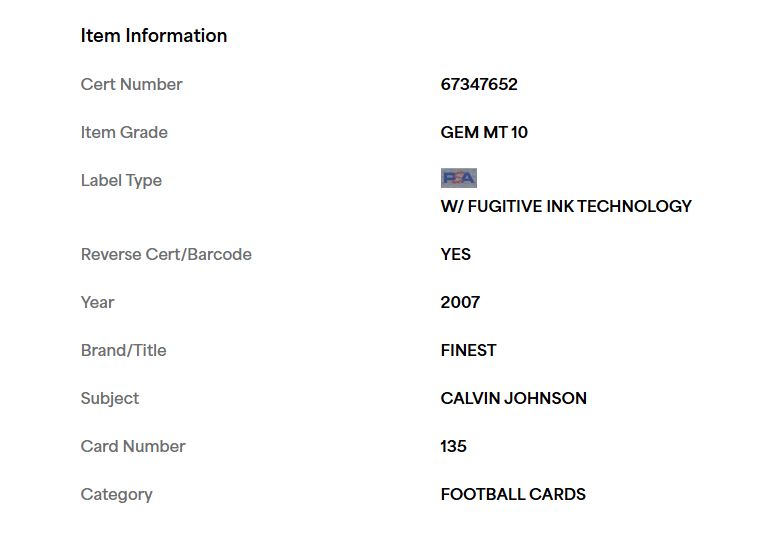This screenshot has height=549, width=764.
Task: Click the Card Number label
Action: coord(133,446)
